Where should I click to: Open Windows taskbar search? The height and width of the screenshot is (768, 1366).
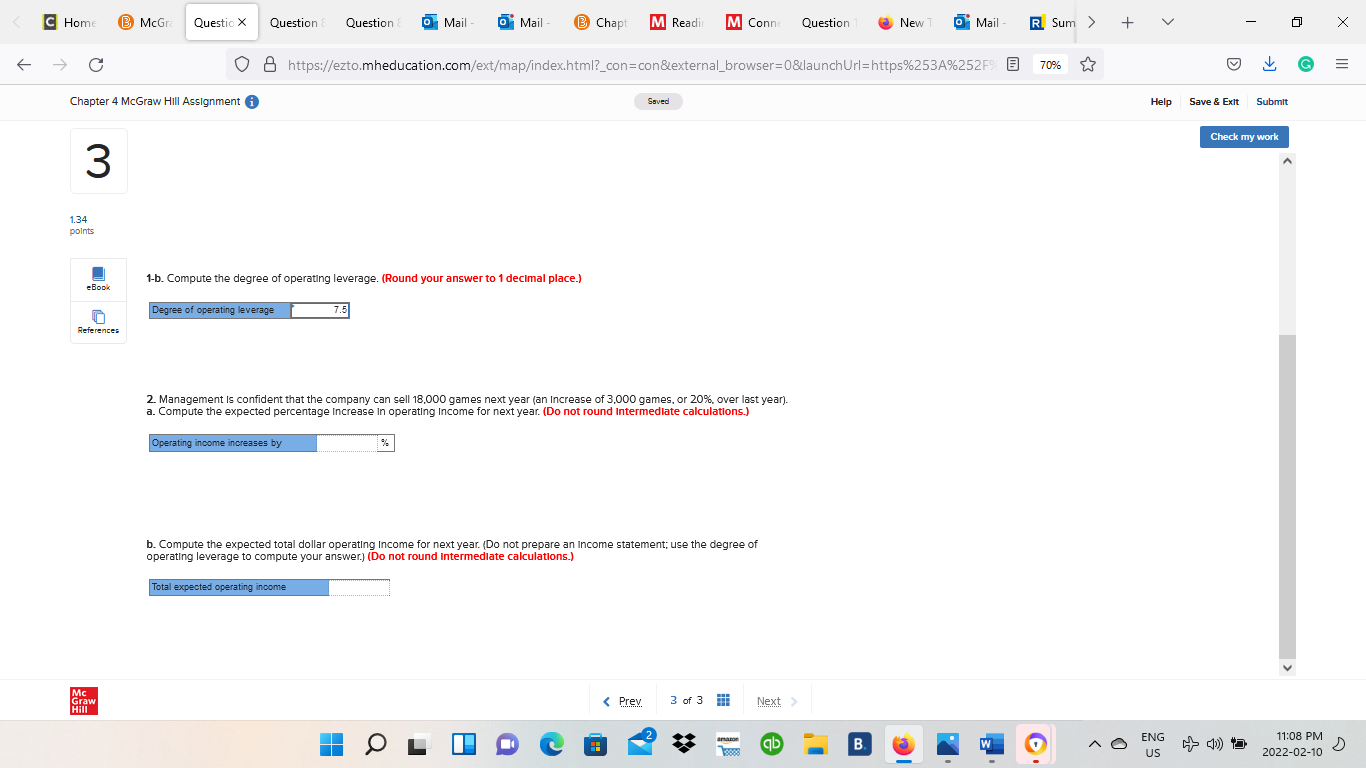[x=376, y=744]
